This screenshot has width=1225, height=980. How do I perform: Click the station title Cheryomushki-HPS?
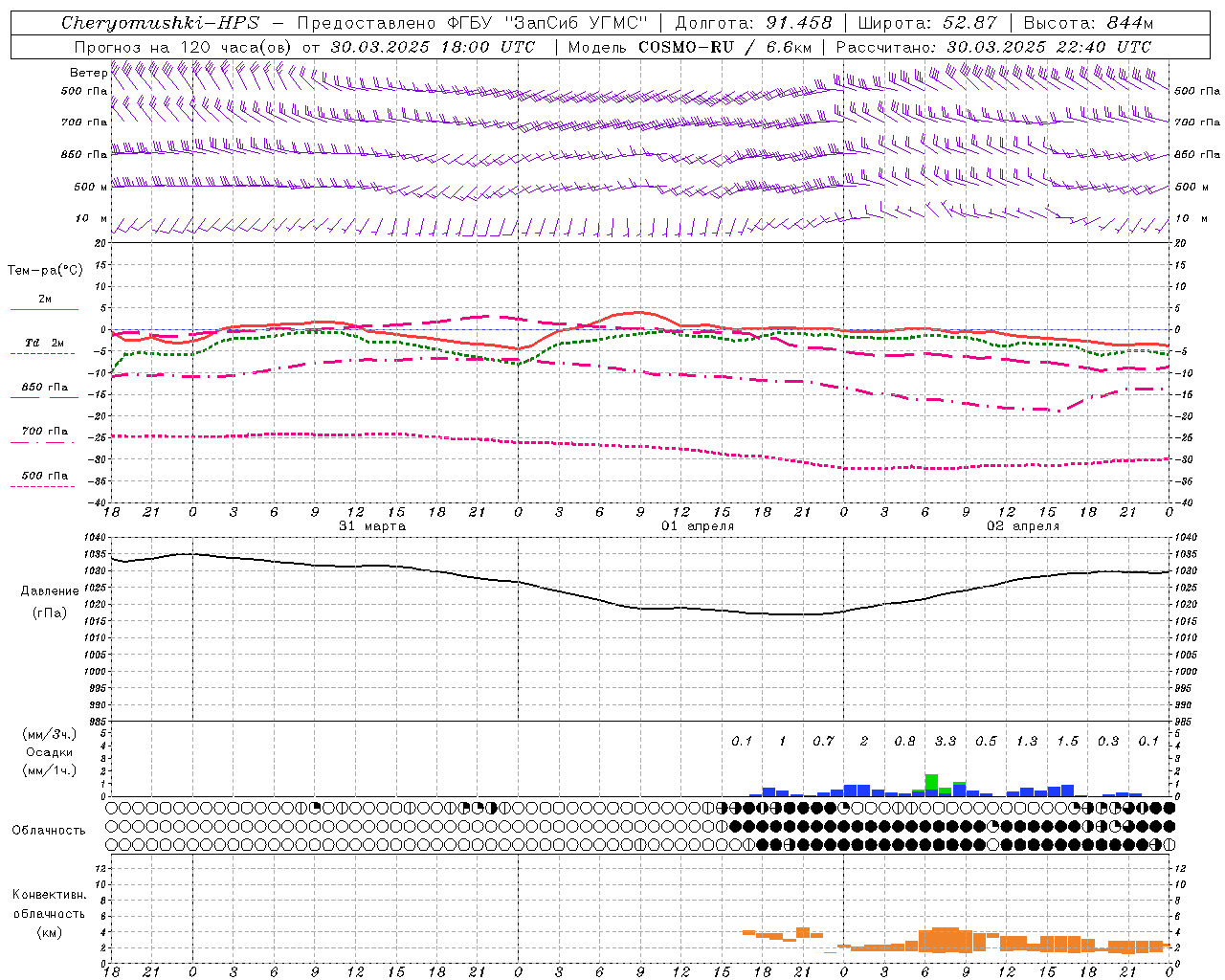(x=160, y=23)
